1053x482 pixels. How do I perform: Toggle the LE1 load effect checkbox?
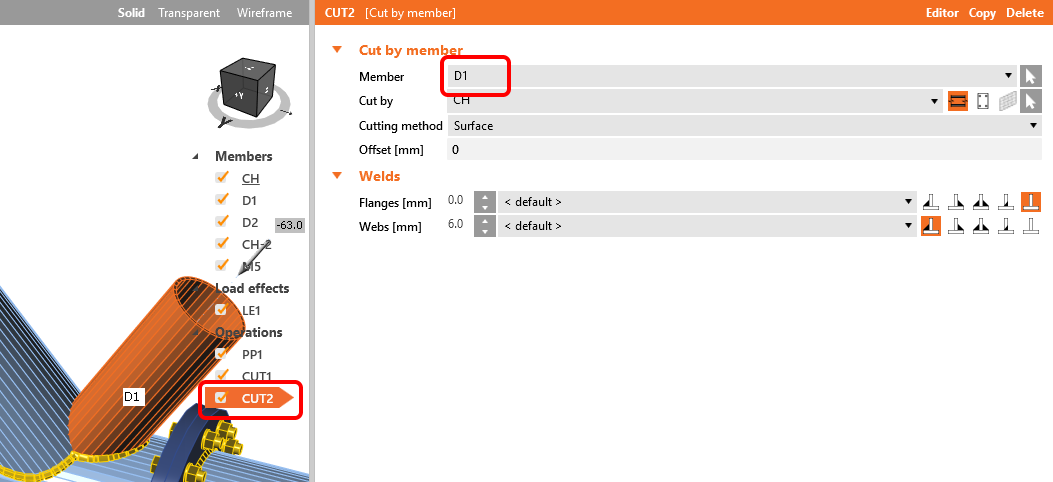tap(222, 309)
